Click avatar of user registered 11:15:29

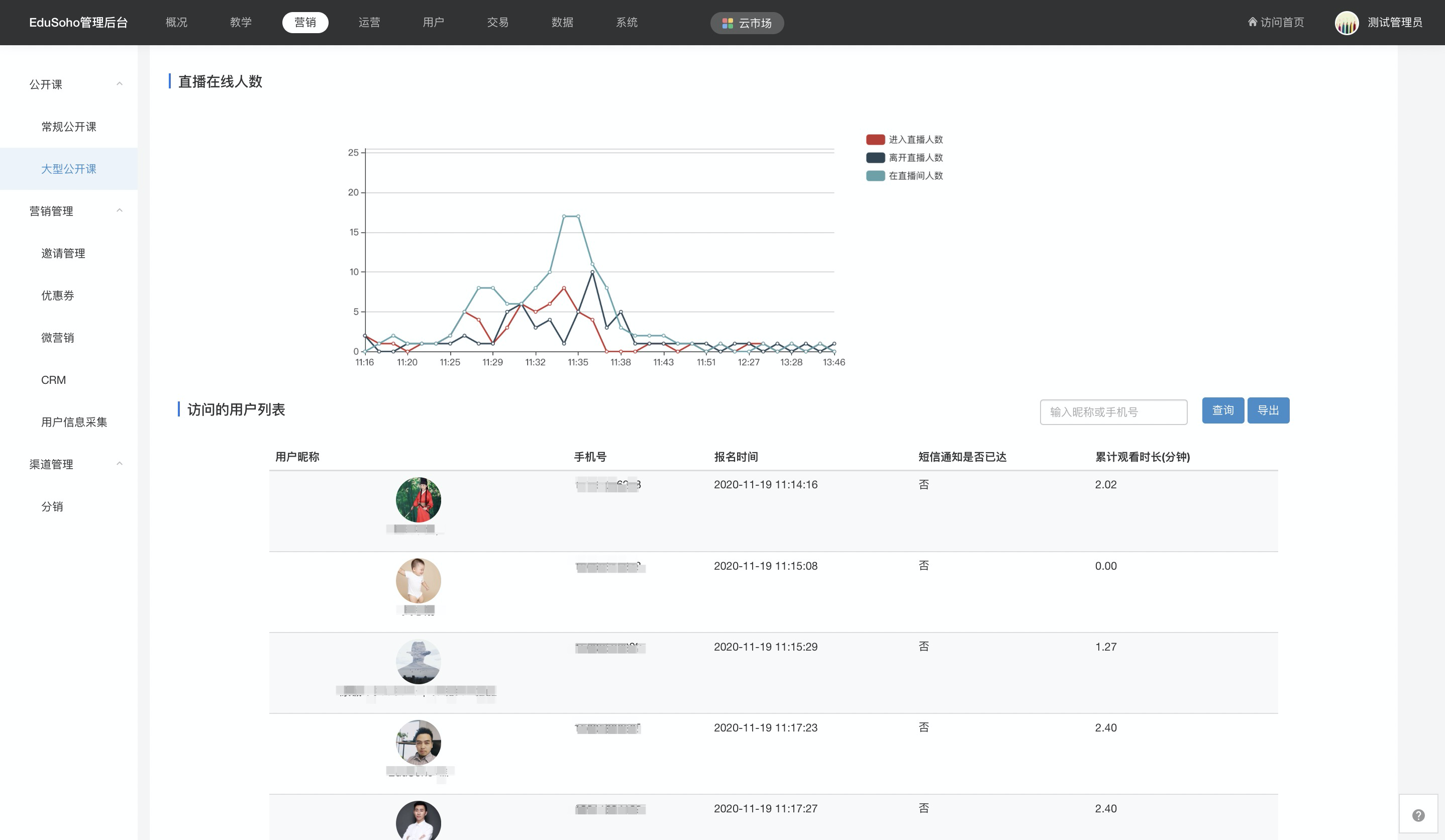click(418, 661)
